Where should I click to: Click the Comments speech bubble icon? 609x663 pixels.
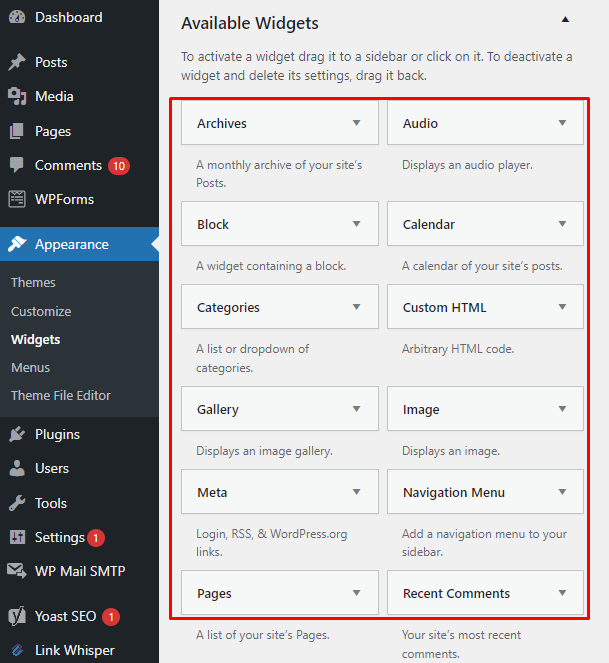point(17,165)
